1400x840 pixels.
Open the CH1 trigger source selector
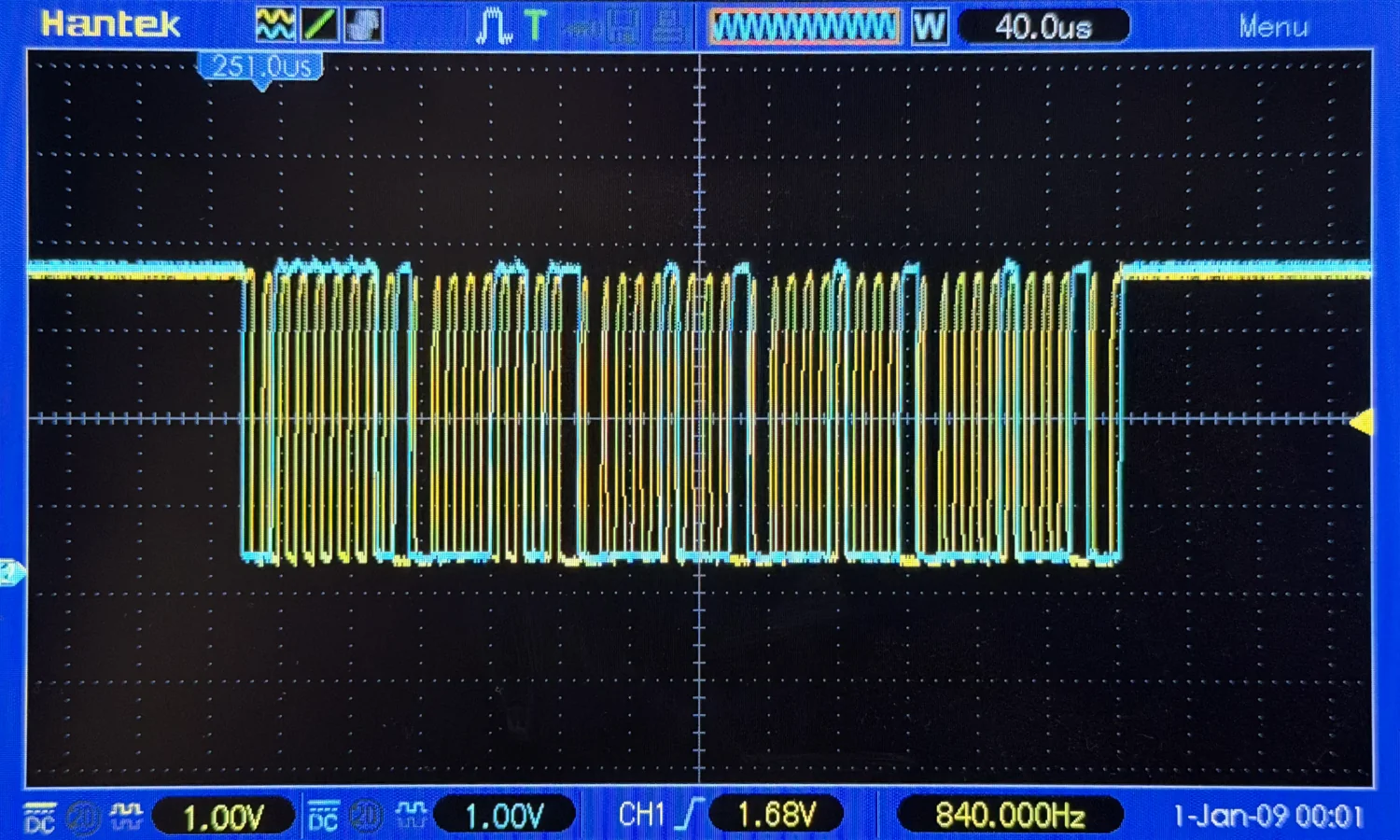tap(644, 814)
